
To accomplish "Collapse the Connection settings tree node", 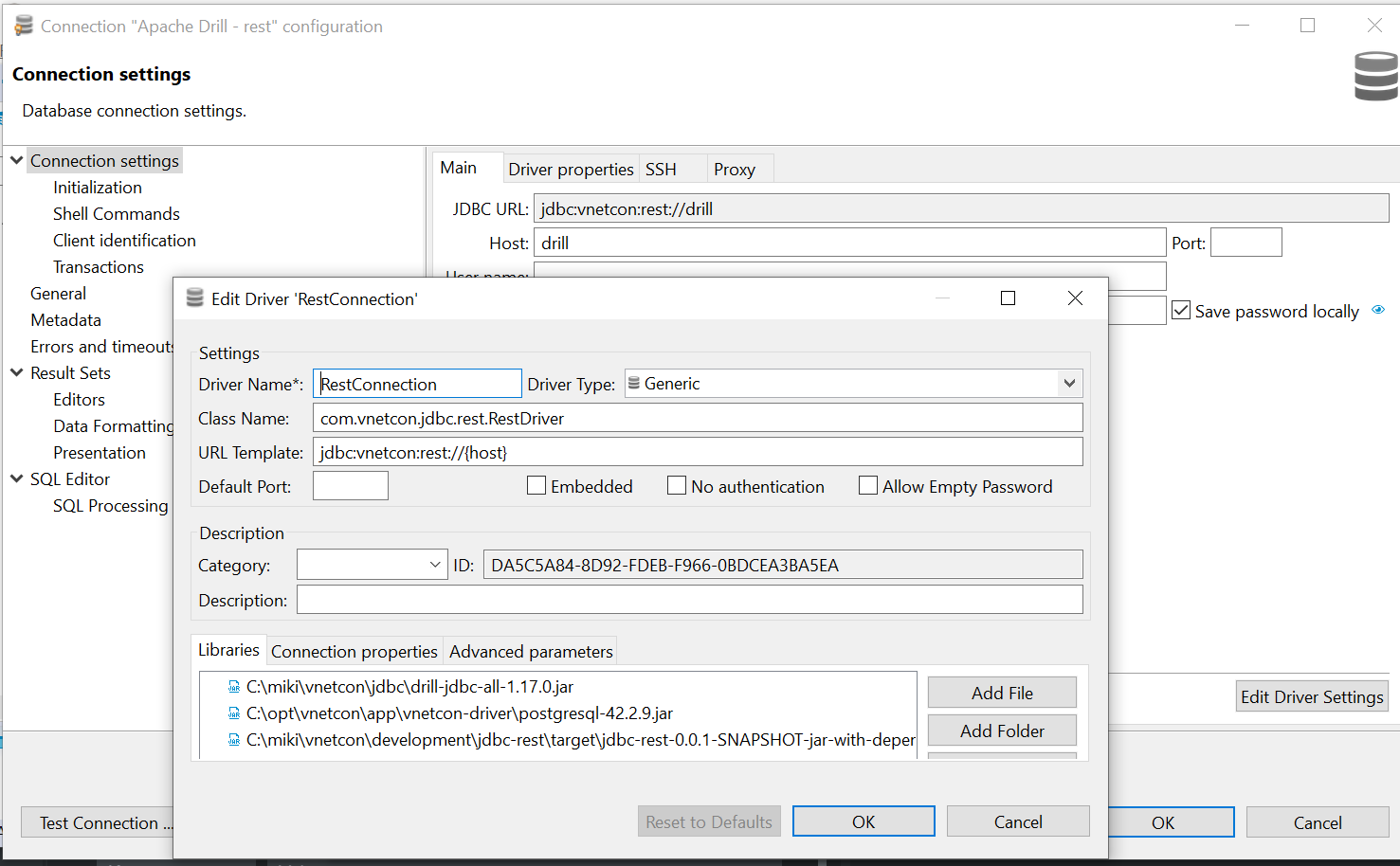I will click(17, 160).
